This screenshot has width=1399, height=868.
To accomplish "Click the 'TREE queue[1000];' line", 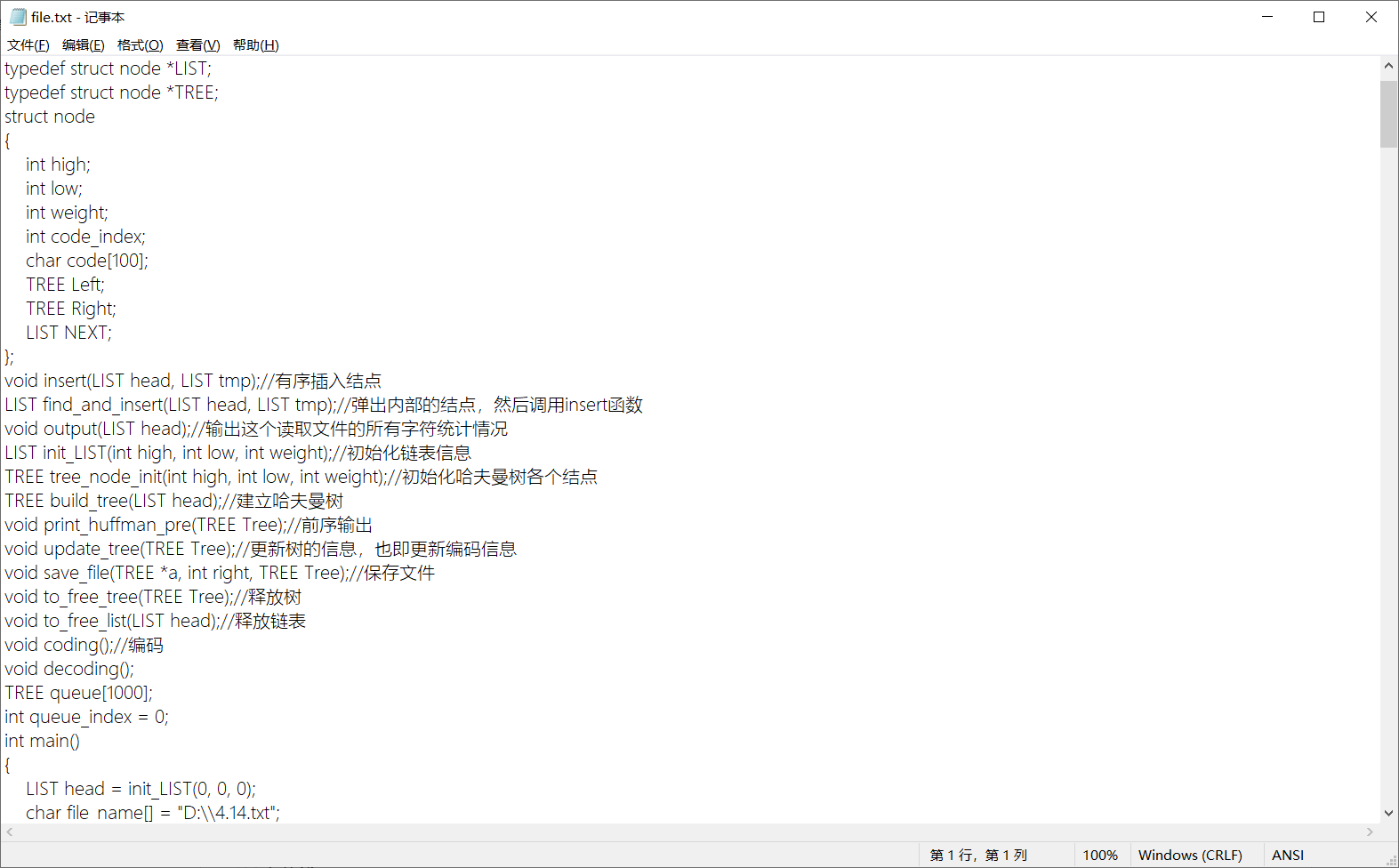I will pyautogui.click(x=78, y=693).
